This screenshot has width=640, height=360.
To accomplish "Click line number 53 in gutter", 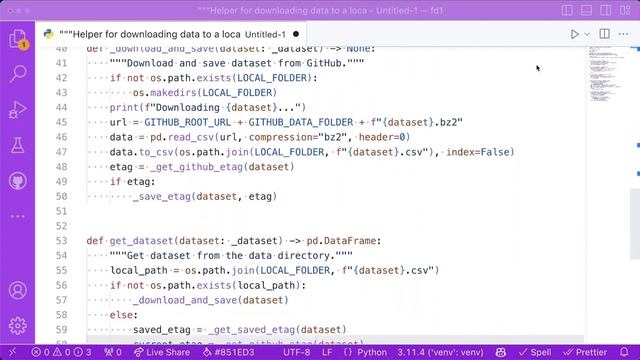I will click(61, 241).
